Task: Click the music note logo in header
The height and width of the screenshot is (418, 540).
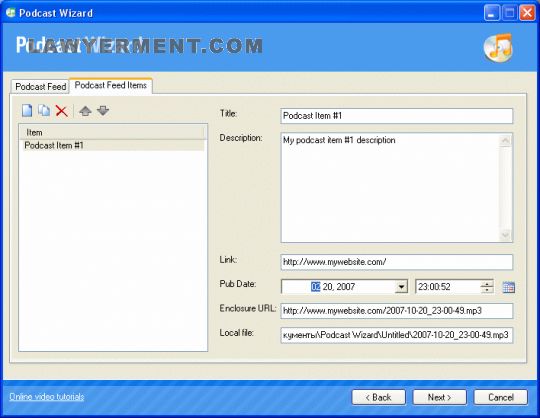Action: [x=498, y=48]
